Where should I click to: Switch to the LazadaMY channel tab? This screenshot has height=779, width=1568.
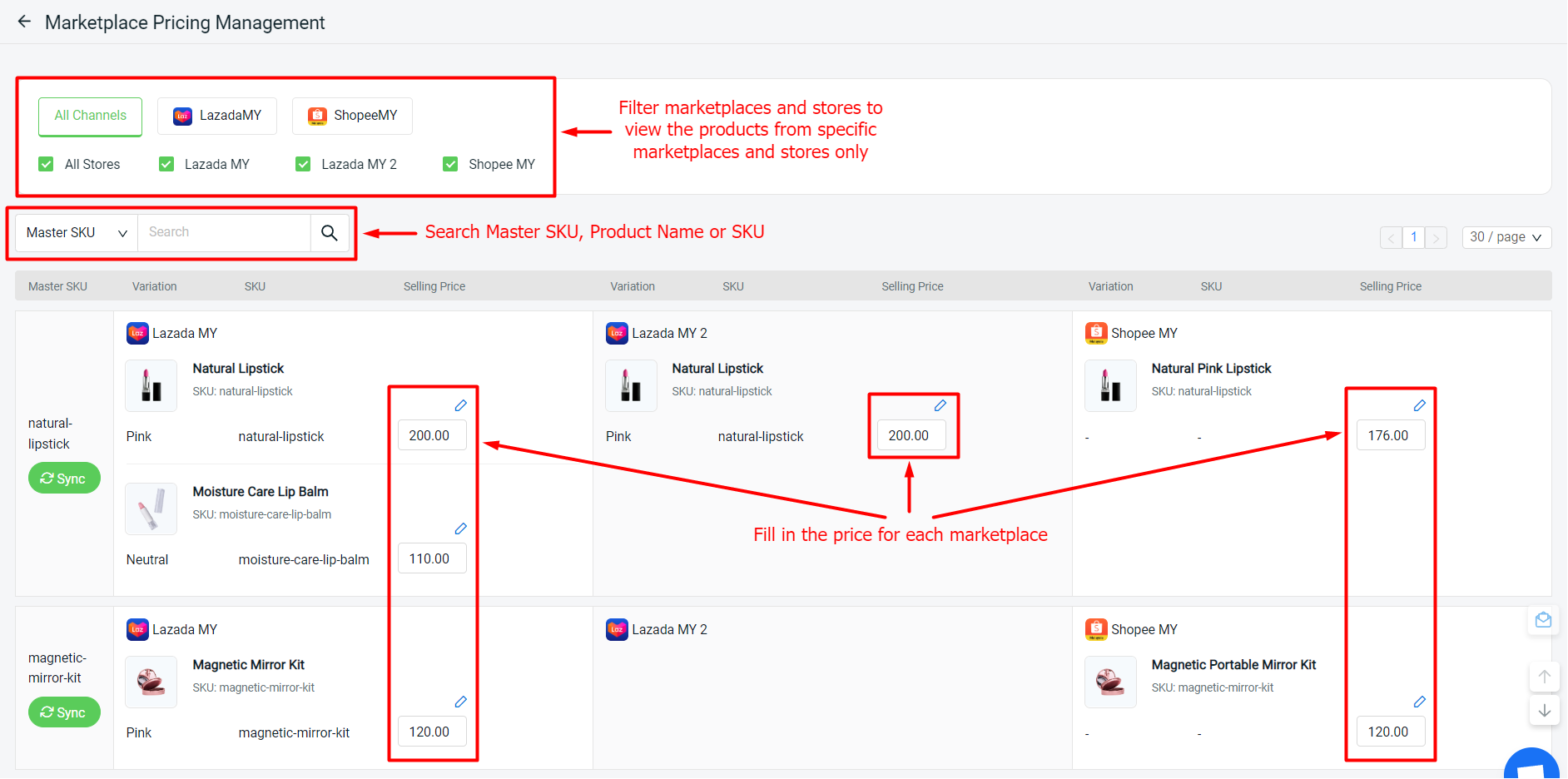[x=216, y=116]
